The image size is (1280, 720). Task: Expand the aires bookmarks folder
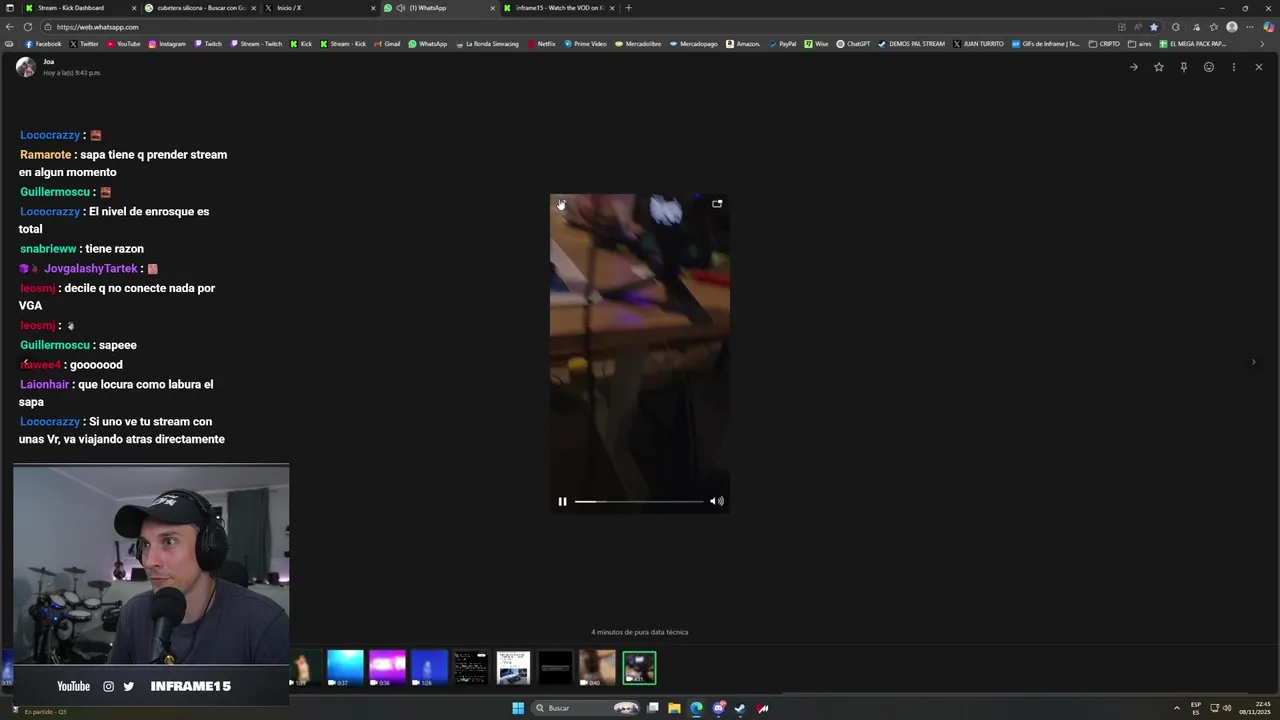[1139, 44]
